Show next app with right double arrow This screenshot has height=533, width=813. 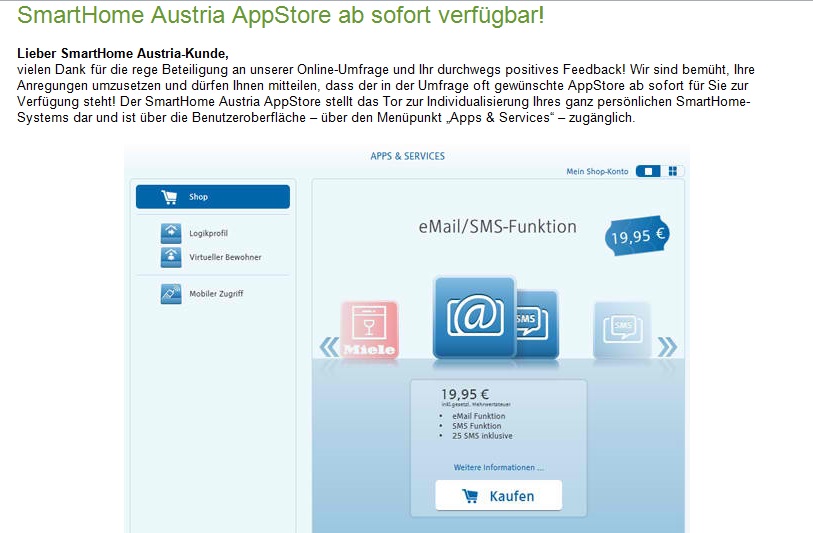click(x=667, y=347)
